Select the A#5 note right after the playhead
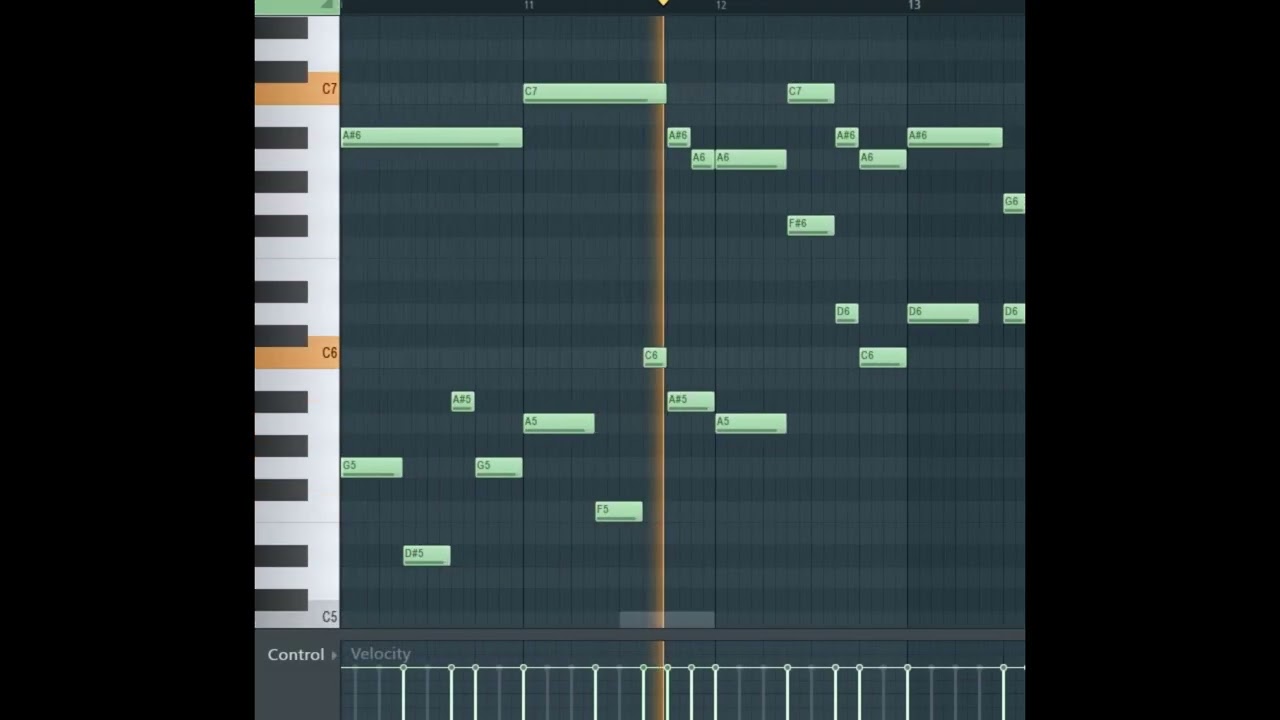Screen dimensions: 1280x720 tap(691, 401)
